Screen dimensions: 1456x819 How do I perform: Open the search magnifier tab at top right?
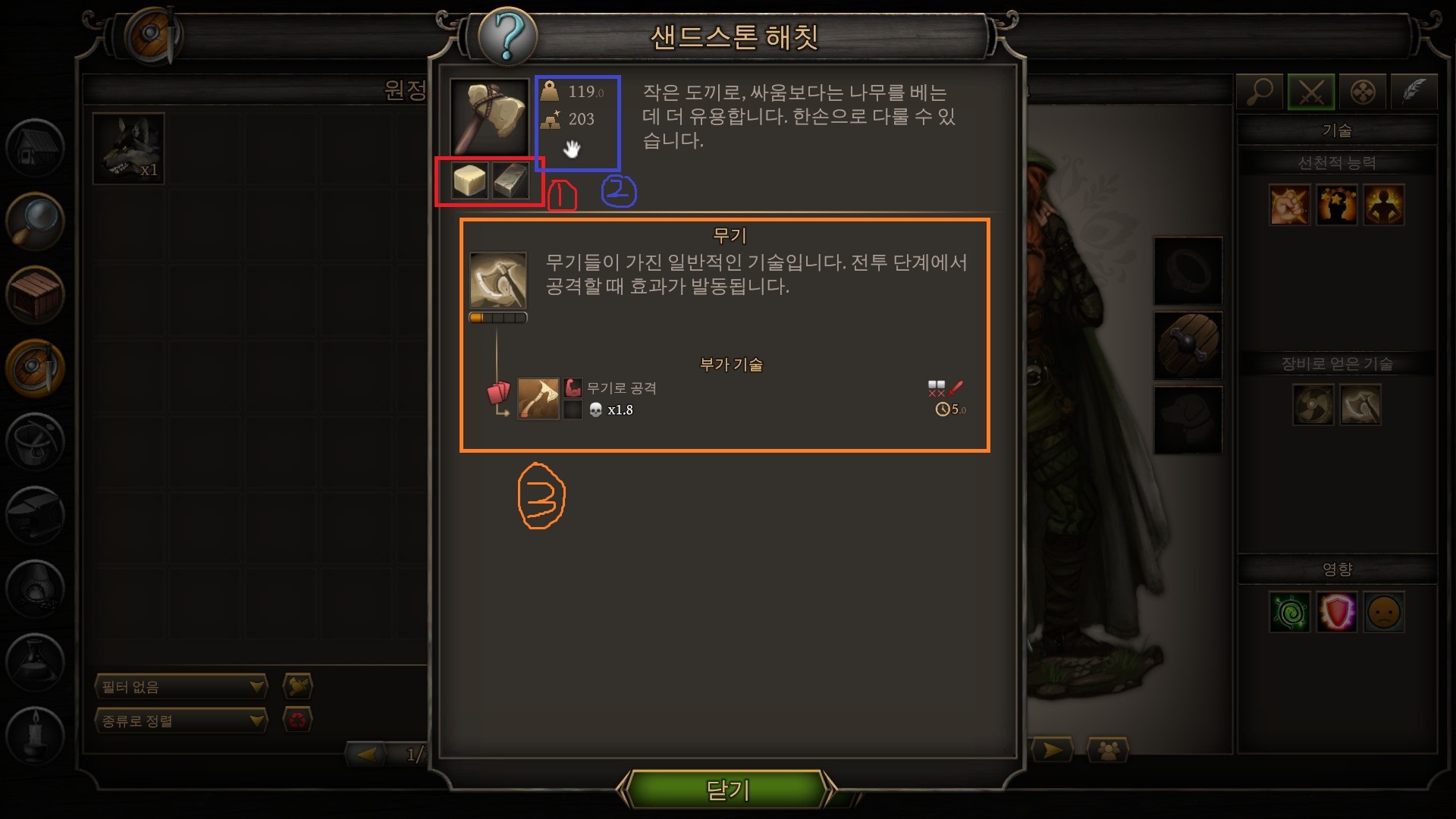coord(1260,93)
